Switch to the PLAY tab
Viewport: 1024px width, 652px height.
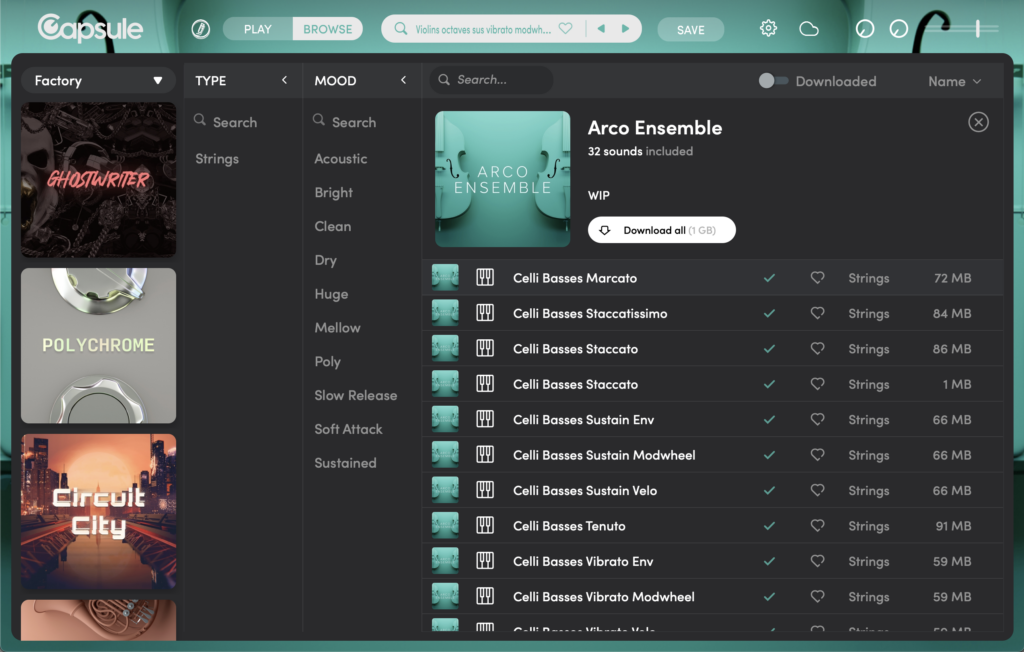(258, 29)
